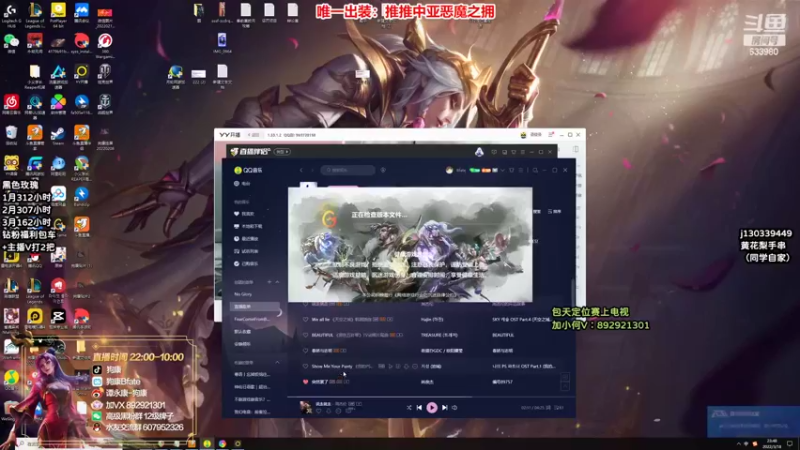Image resolution: width=800 pixels, height=450 pixels.
Task: Click the QQ Music playback progress bar
Action: (x=431, y=396)
